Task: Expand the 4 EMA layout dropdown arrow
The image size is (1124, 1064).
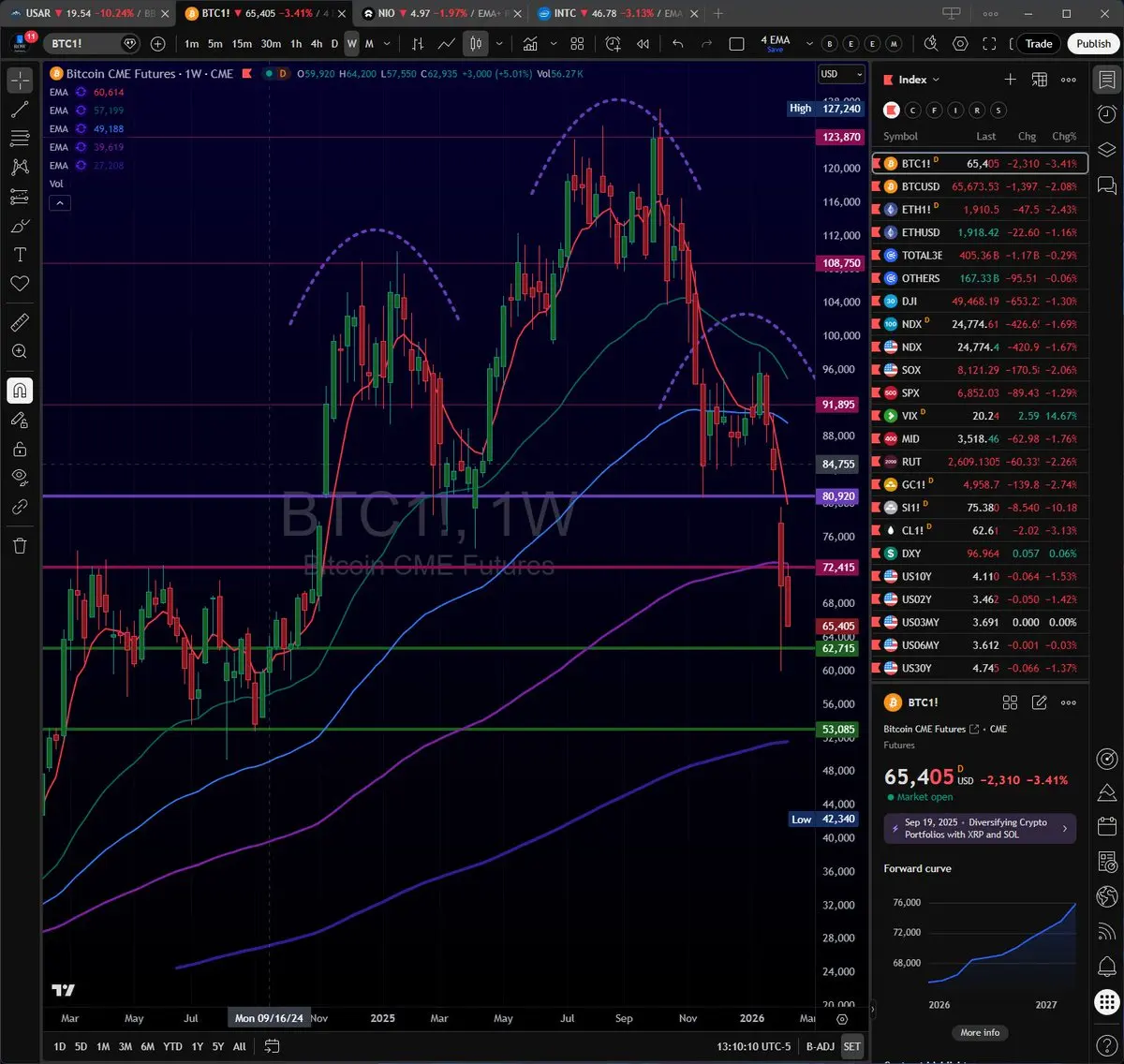Action: [x=809, y=44]
